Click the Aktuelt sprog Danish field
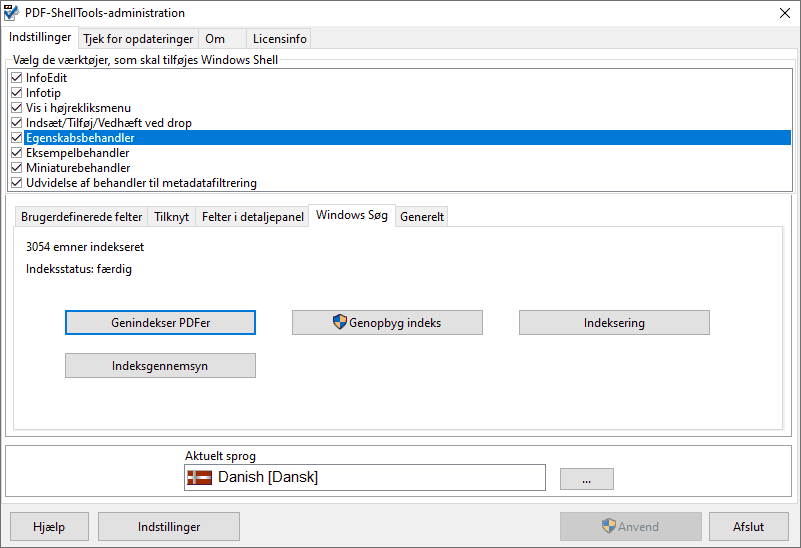 pos(365,478)
